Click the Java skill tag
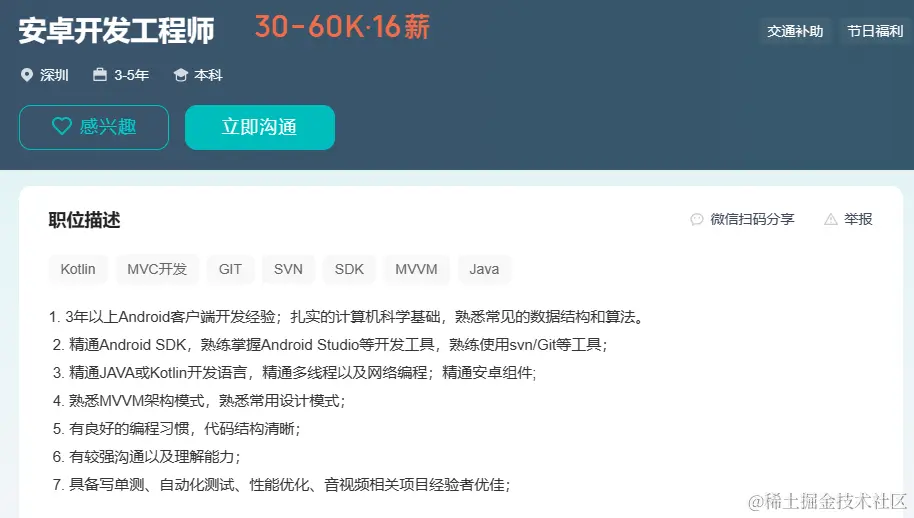914x518 pixels. pyautogui.click(x=484, y=269)
